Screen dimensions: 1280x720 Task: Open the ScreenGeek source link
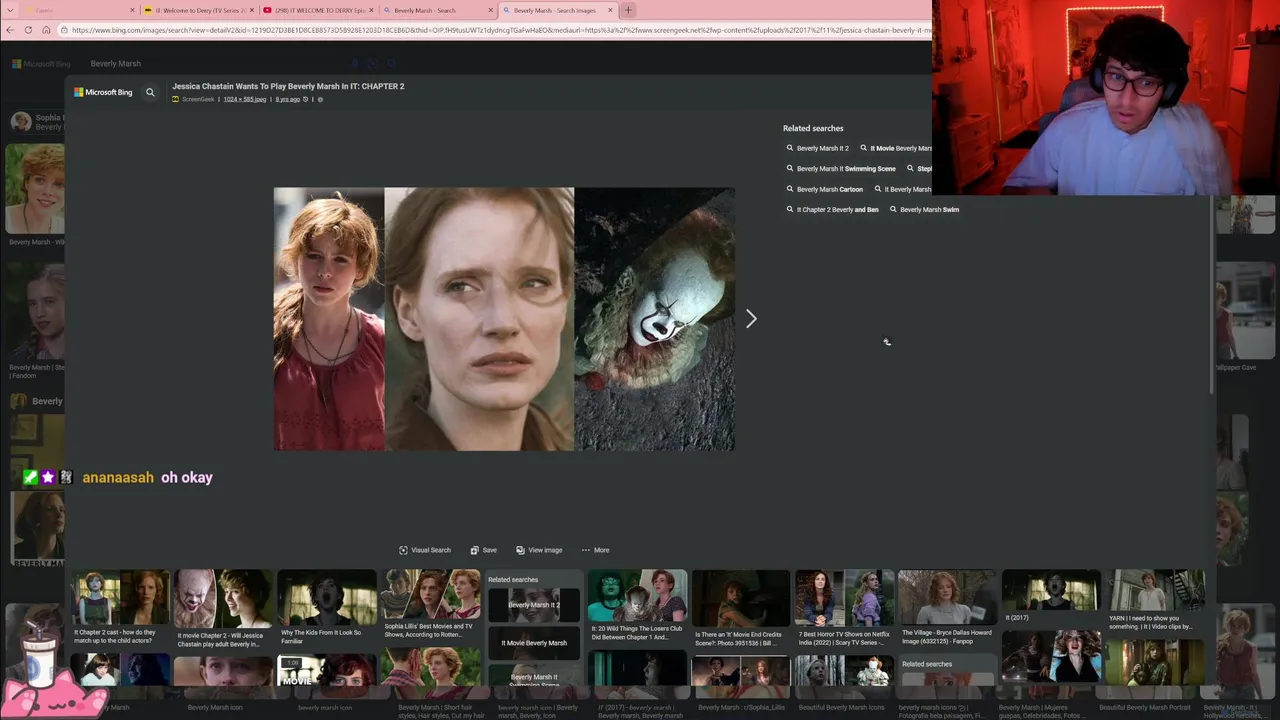[x=193, y=99]
